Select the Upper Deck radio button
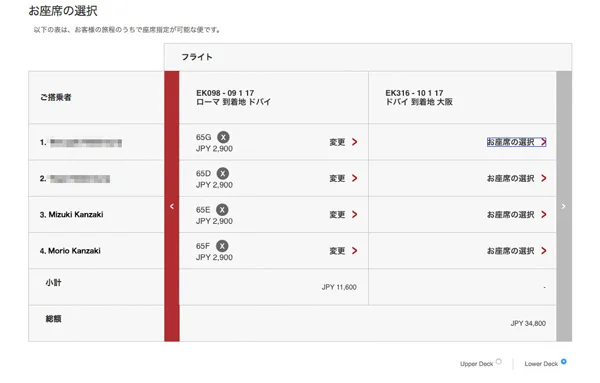Viewport: 600px width, 383px height. (499, 362)
